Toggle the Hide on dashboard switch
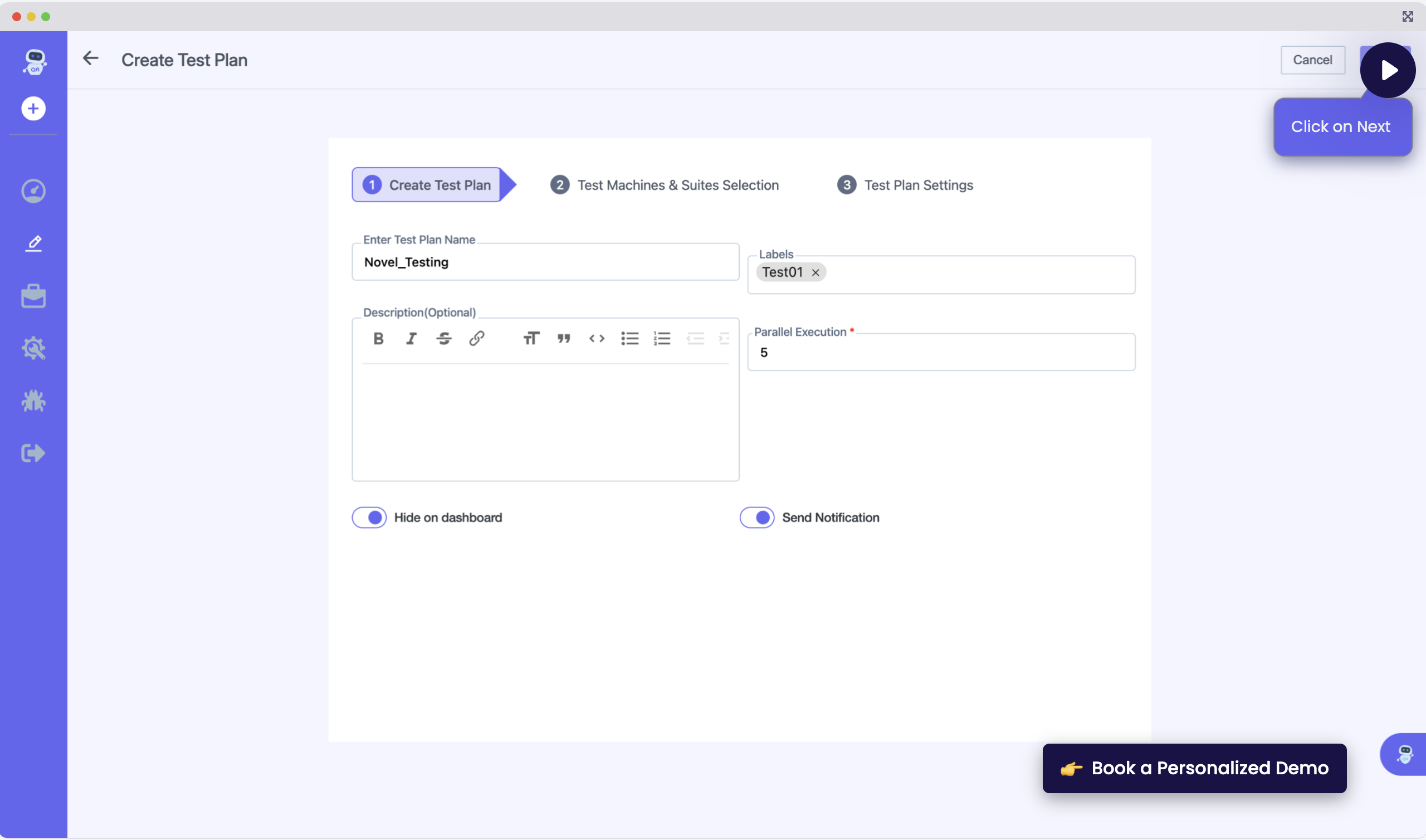This screenshot has width=1426, height=840. click(x=369, y=517)
